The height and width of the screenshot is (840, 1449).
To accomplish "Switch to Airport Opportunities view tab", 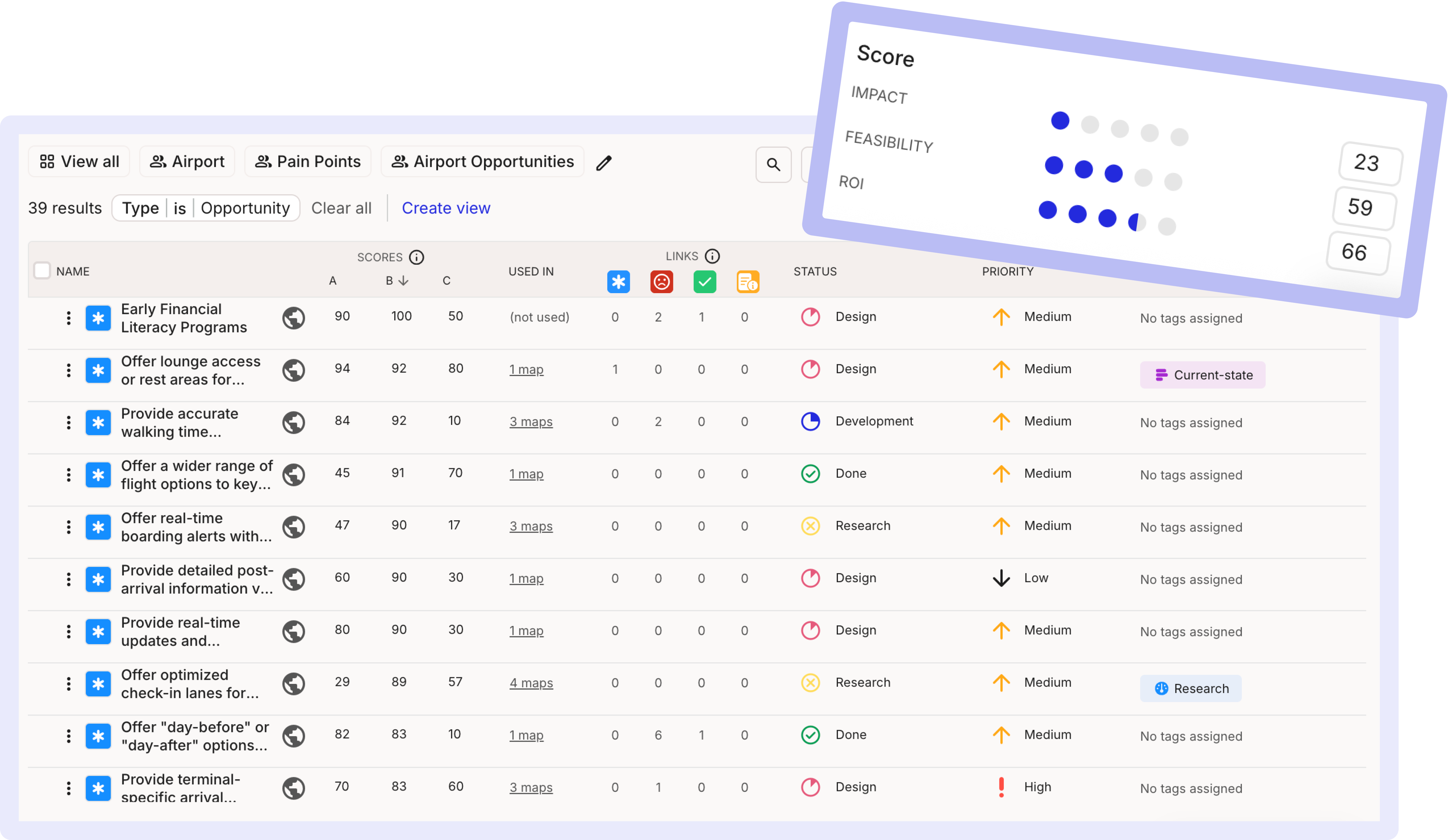I will point(482,161).
